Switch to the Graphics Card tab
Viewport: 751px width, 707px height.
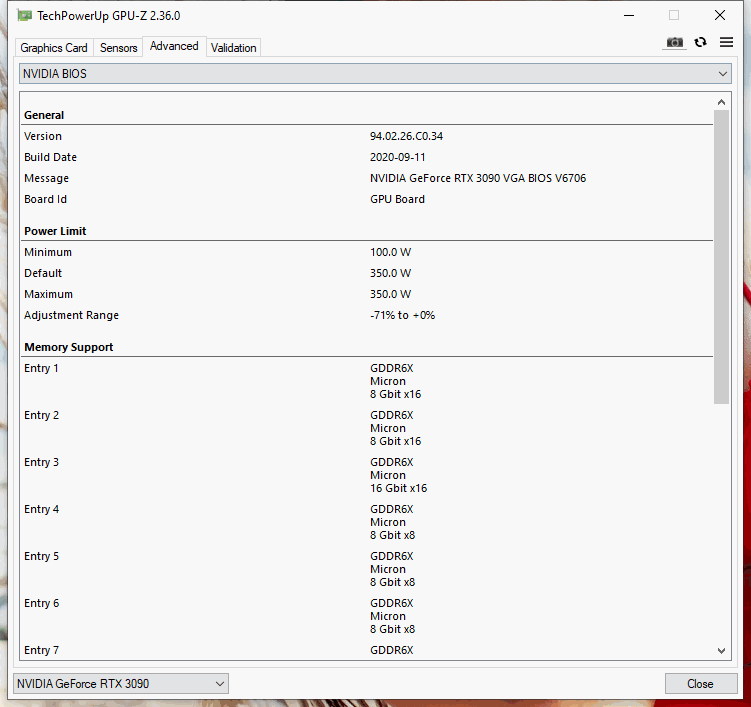pos(54,48)
